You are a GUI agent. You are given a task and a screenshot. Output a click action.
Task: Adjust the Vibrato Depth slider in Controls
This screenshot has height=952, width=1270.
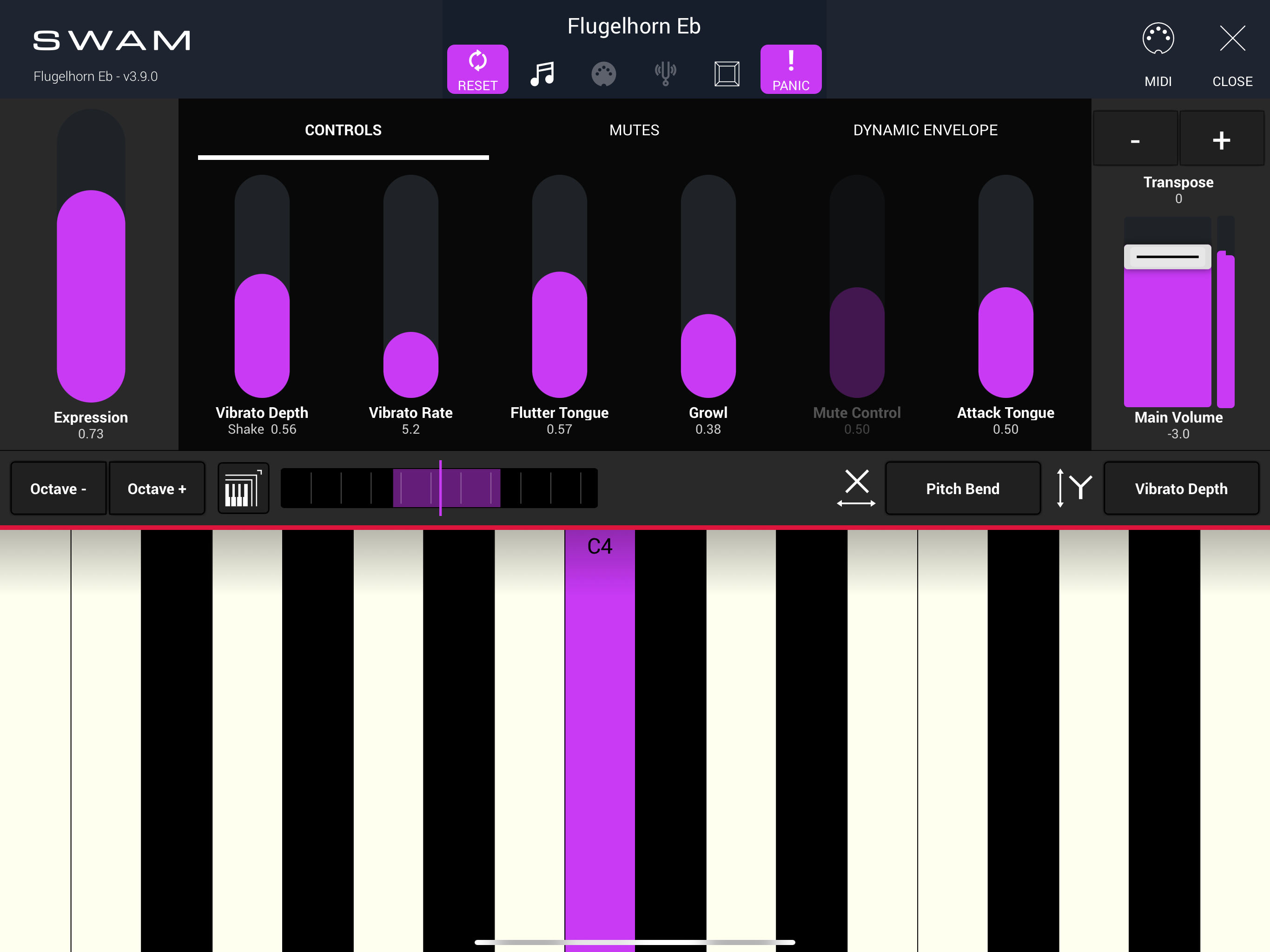[262, 286]
